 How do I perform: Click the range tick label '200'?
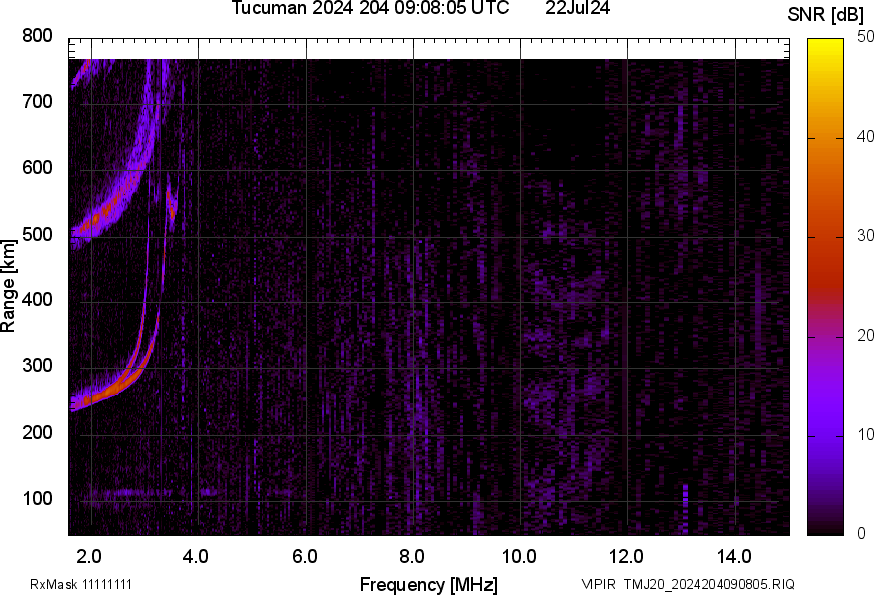37,432
